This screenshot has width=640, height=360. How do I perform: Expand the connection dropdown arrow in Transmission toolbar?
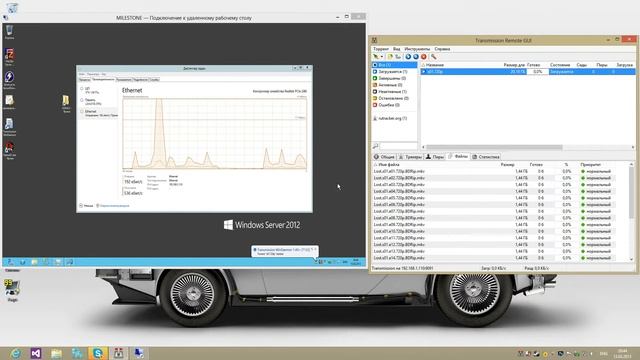point(381,57)
